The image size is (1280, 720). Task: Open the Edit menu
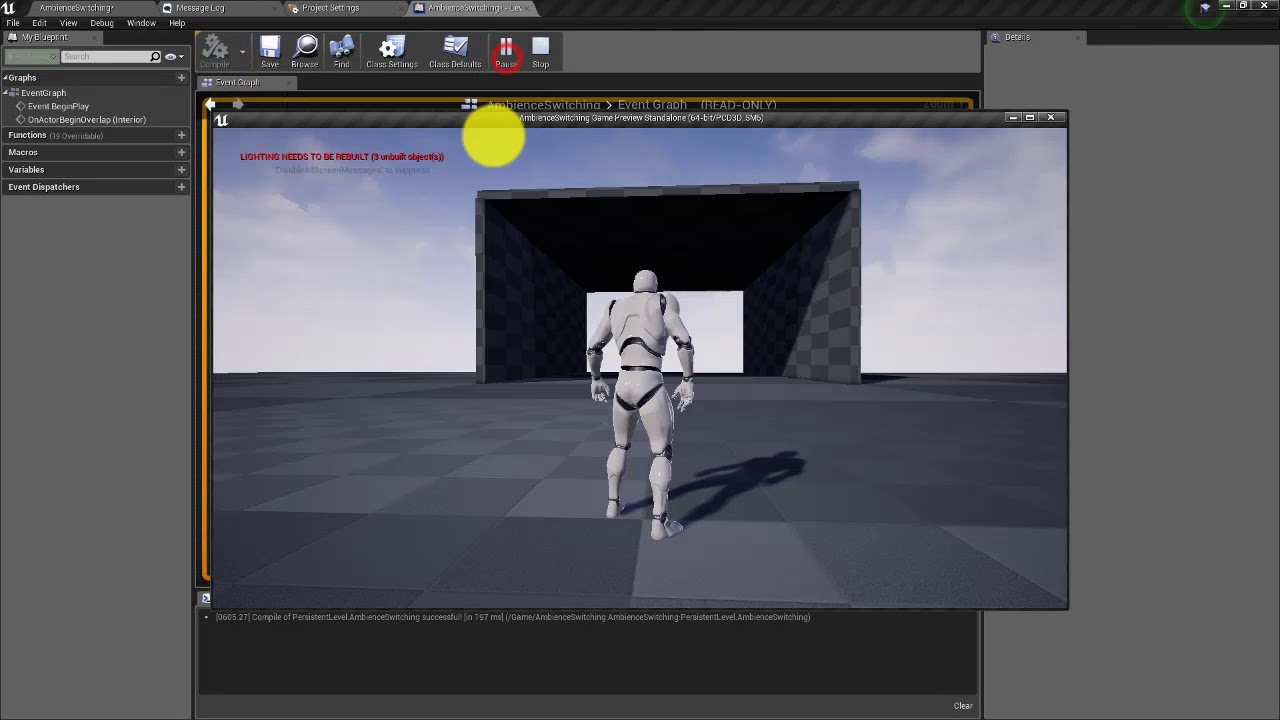(39, 23)
